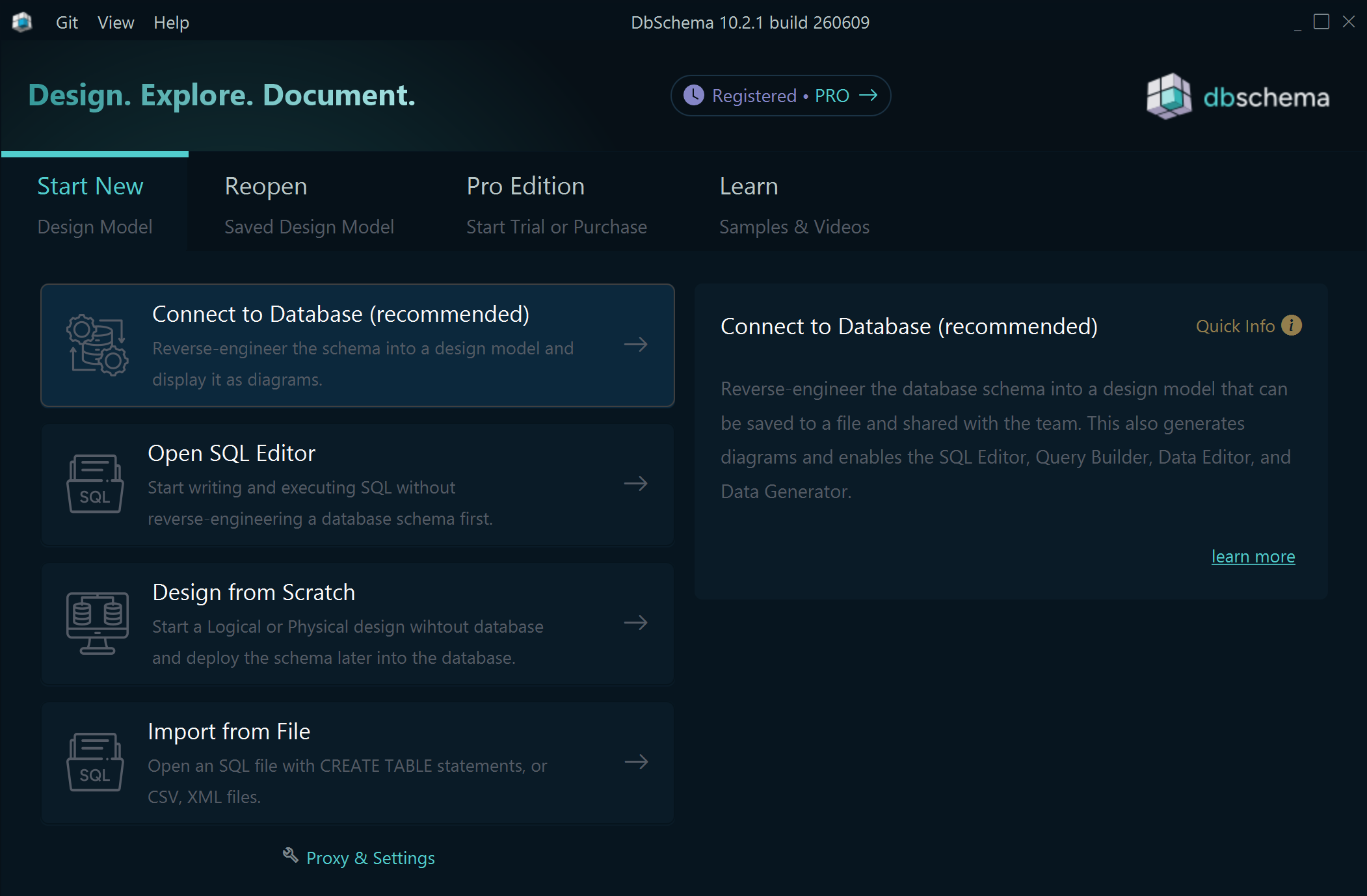Click the 'DbSchema 10.2.1 build 260609' title text
This screenshot has height=896, width=1367.
coord(750,22)
